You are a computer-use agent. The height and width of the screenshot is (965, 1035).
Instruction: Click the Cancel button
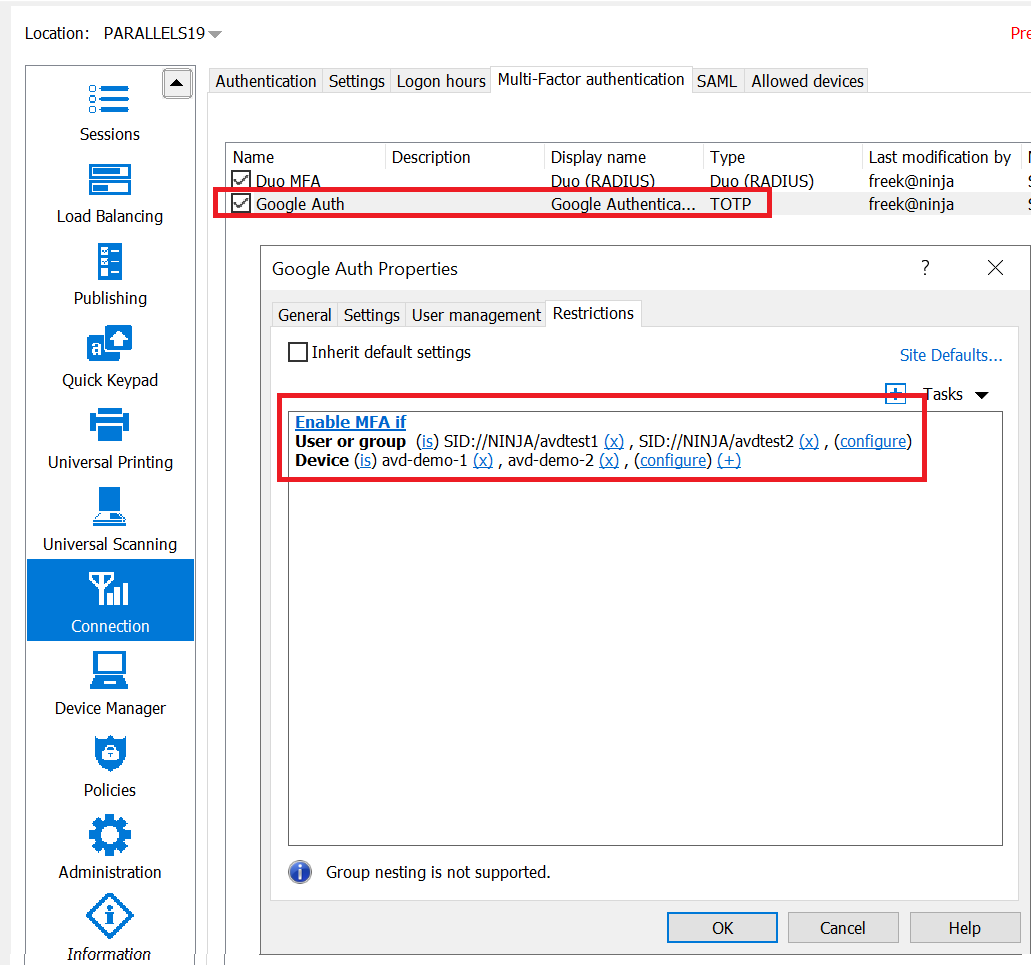[843, 928]
